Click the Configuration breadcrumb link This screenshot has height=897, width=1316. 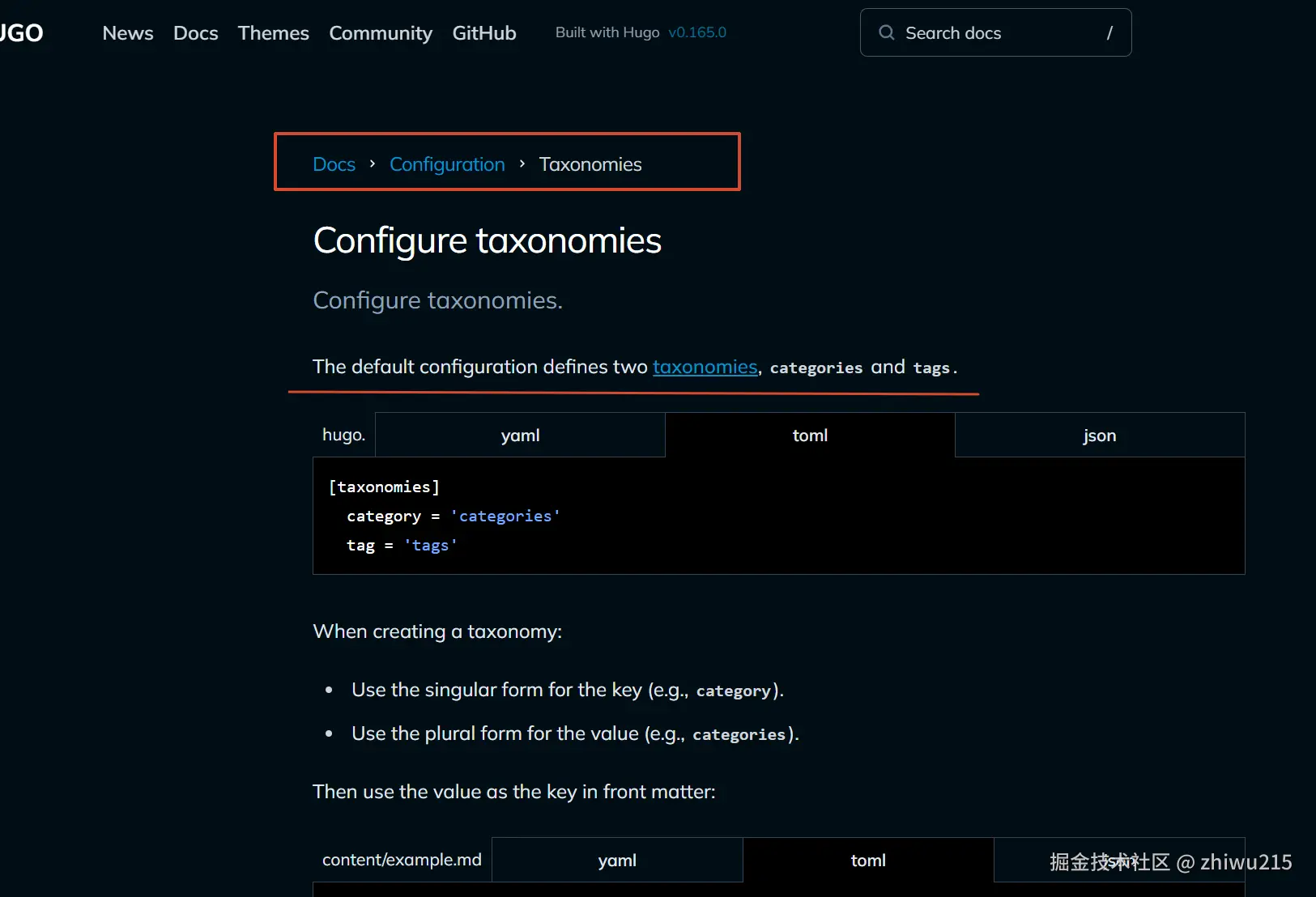point(447,164)
